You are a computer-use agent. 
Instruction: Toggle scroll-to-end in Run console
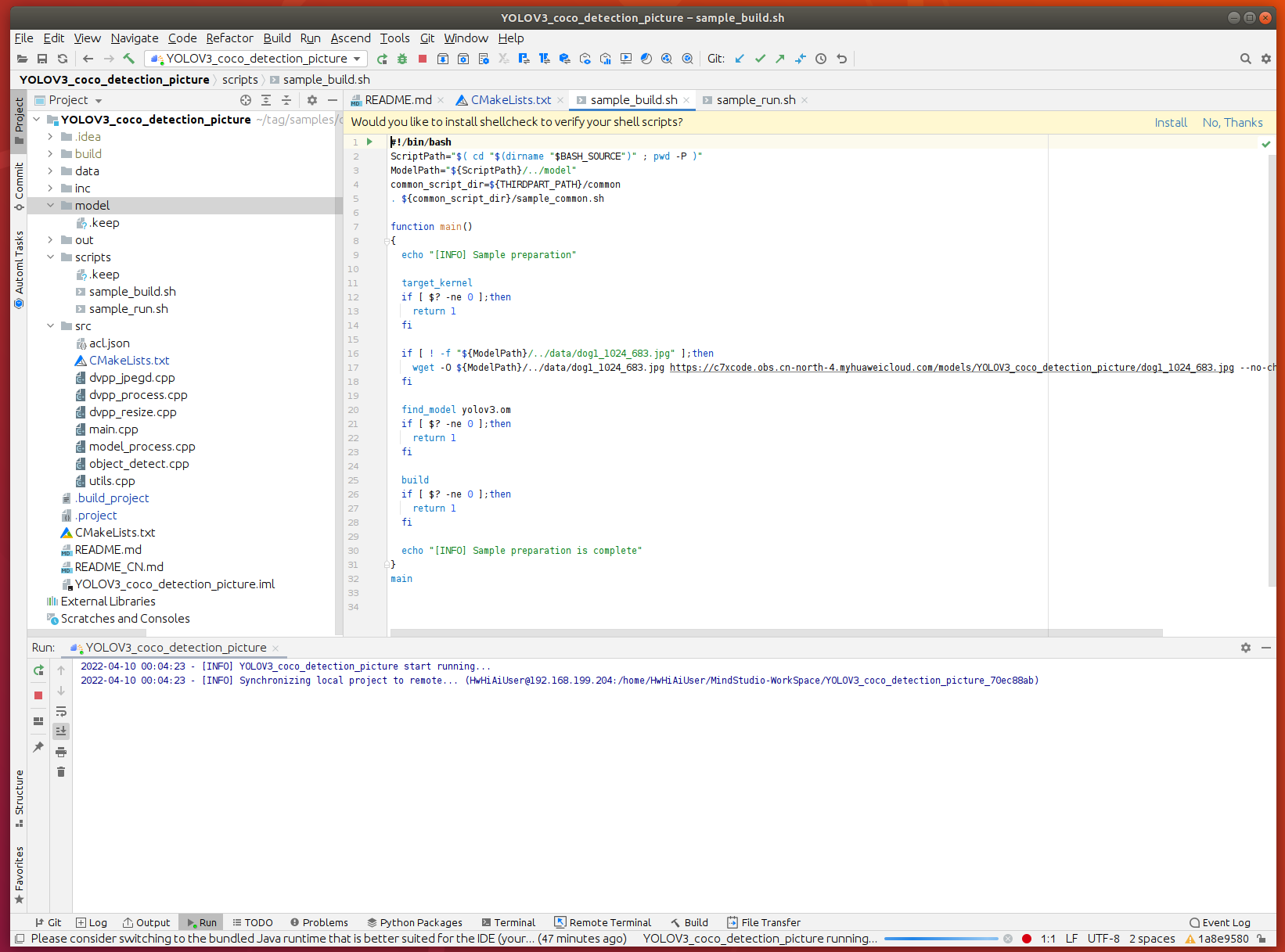point(61,731)
